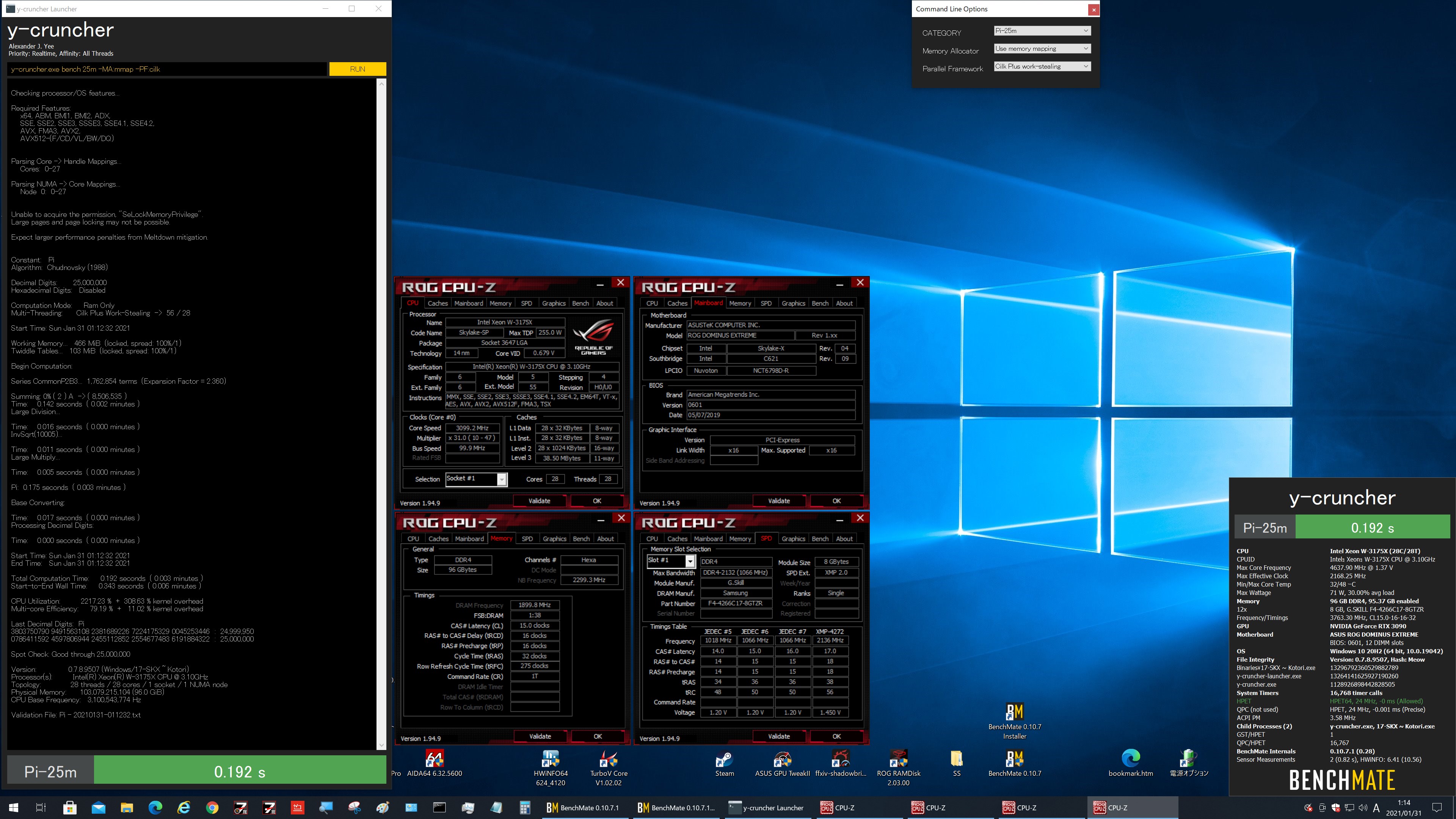Viewport: 1456px width, 819px height.
Task: Open Parallel Framework dropdown
Action: (x=1042, y=66)
